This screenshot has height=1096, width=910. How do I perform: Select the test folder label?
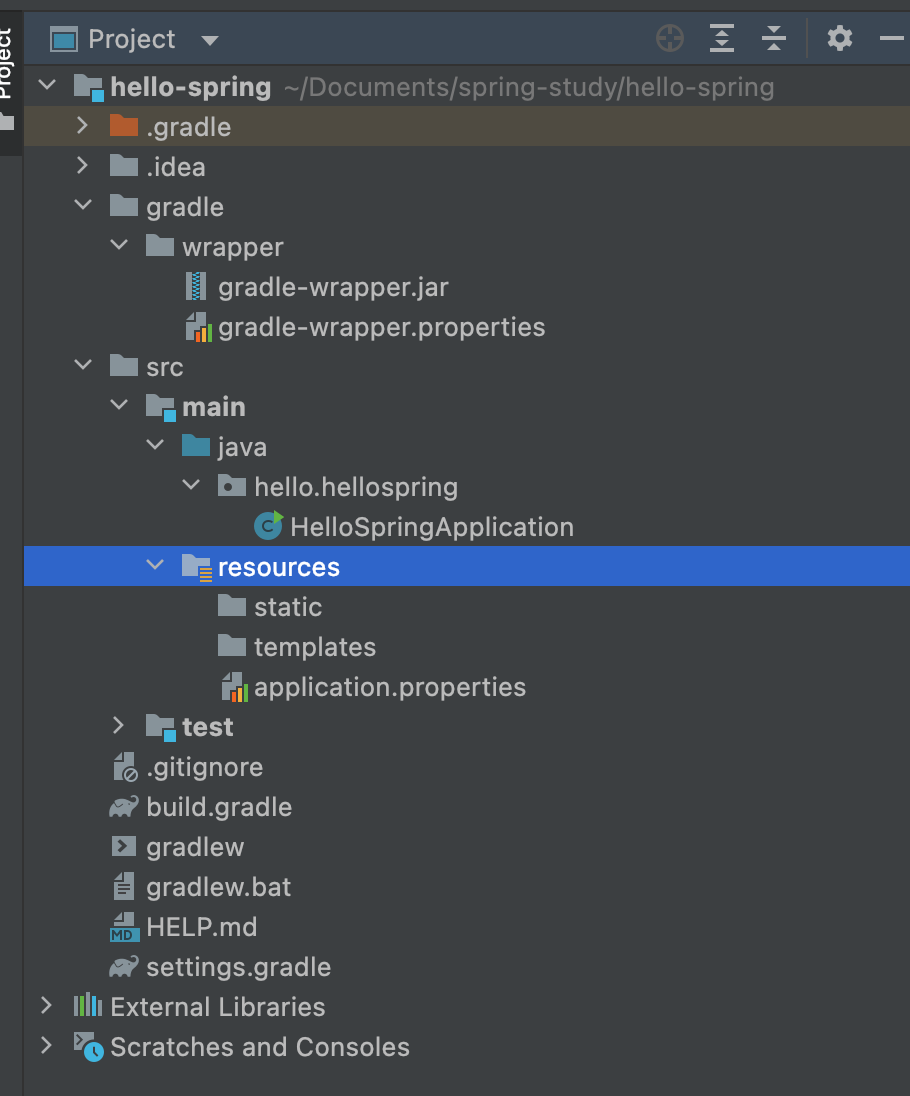208,727
